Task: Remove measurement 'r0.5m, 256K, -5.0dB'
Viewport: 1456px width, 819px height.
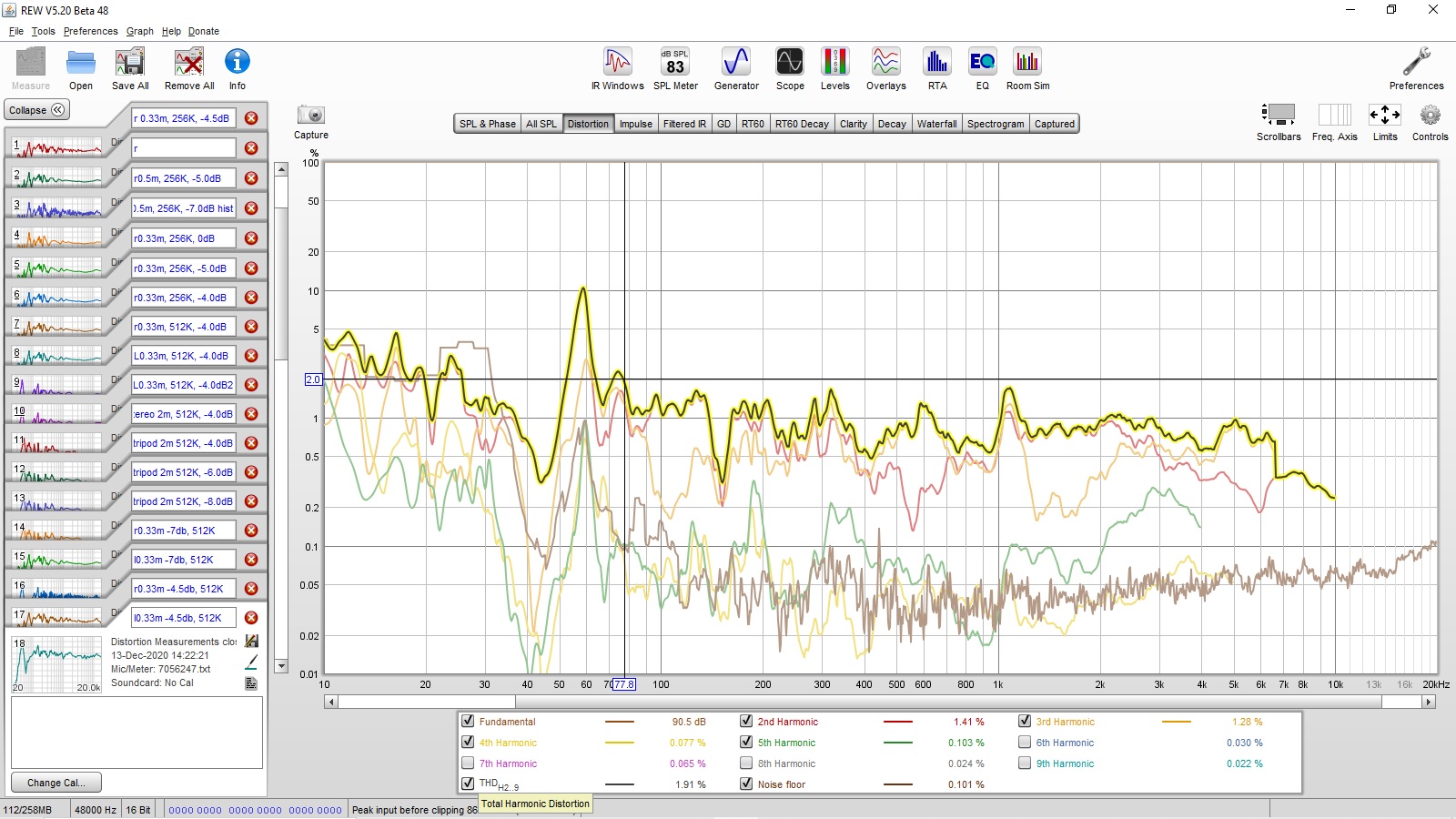Action: tap(251, 178)
